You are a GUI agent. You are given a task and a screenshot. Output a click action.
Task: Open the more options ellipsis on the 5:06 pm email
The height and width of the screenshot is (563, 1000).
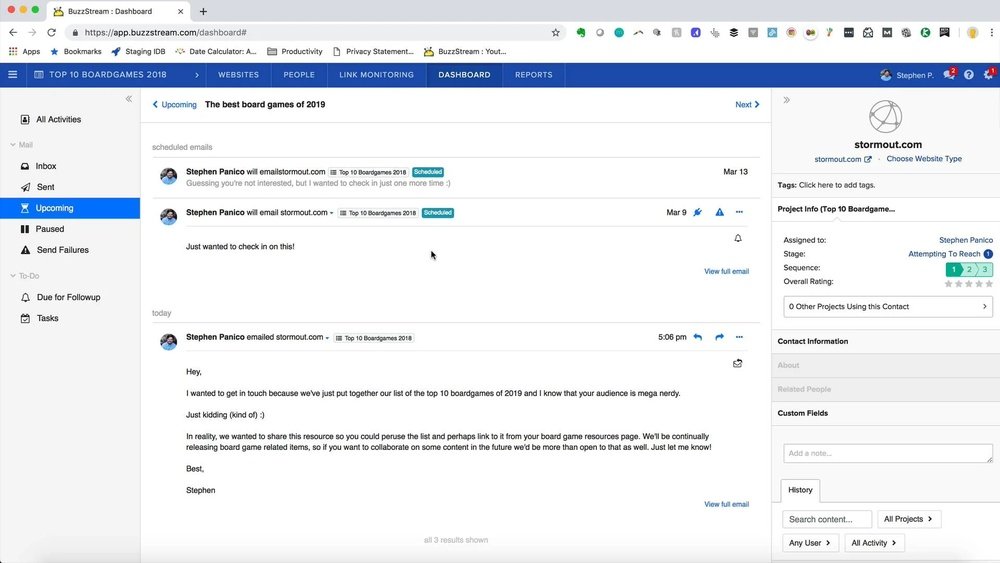(739, 337)
